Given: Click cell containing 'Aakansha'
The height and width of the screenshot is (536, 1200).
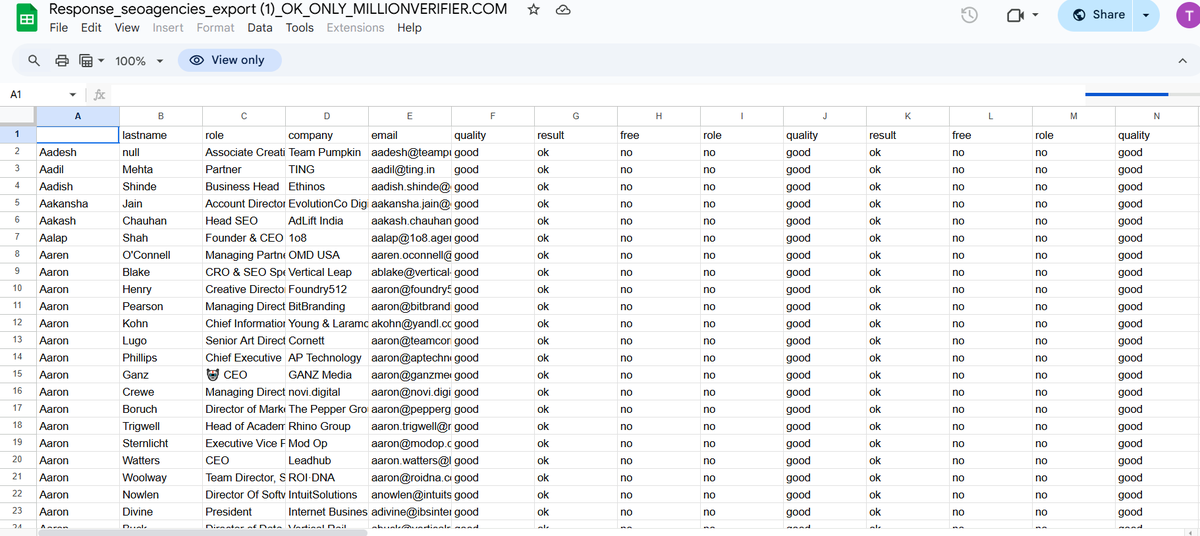Looking at the screenshot, I should coord(78,204).
